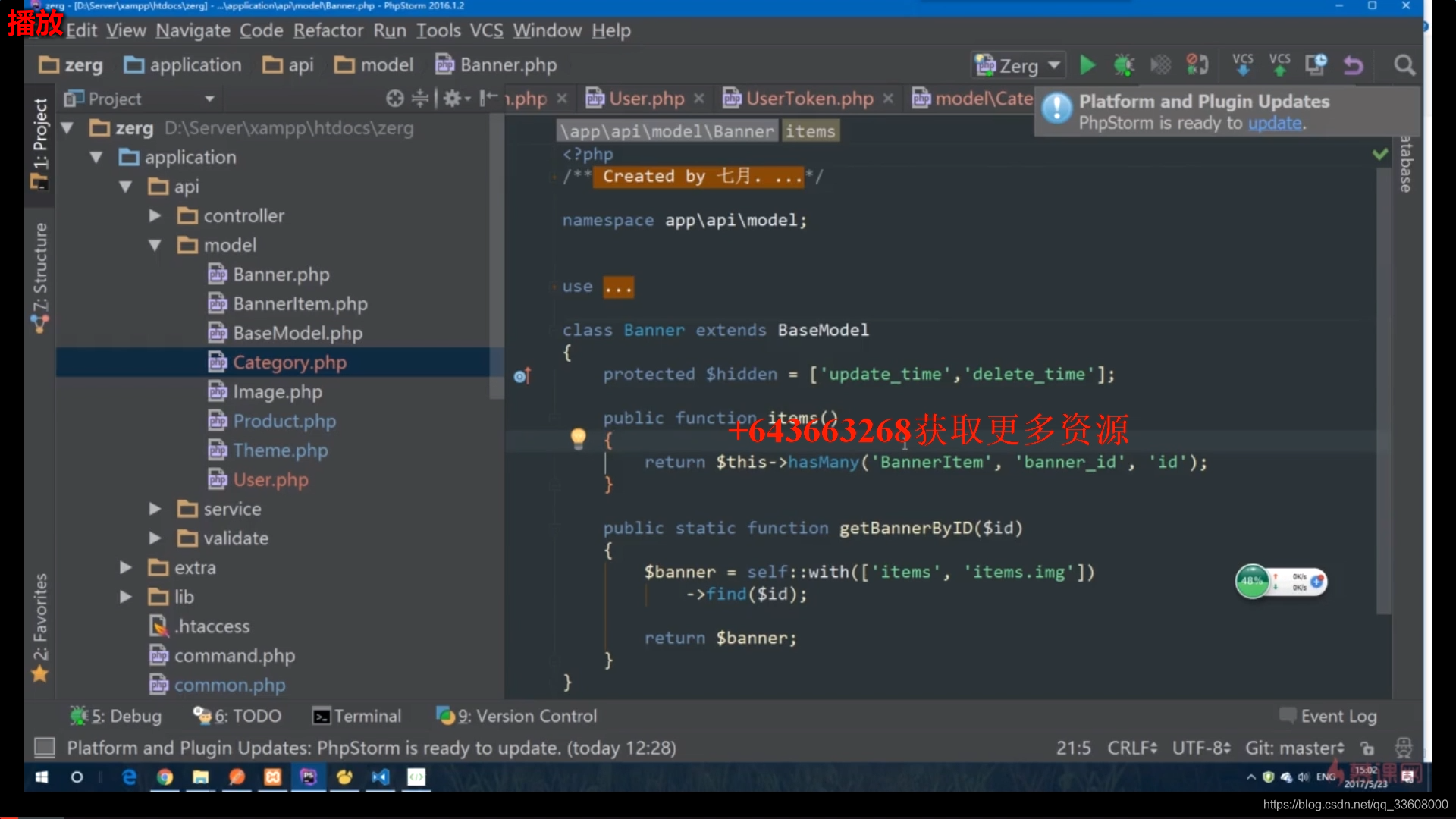Click the update link in the notification
The width and height of the screenshot is (1456, 819).
click(x=1275, y=124)
